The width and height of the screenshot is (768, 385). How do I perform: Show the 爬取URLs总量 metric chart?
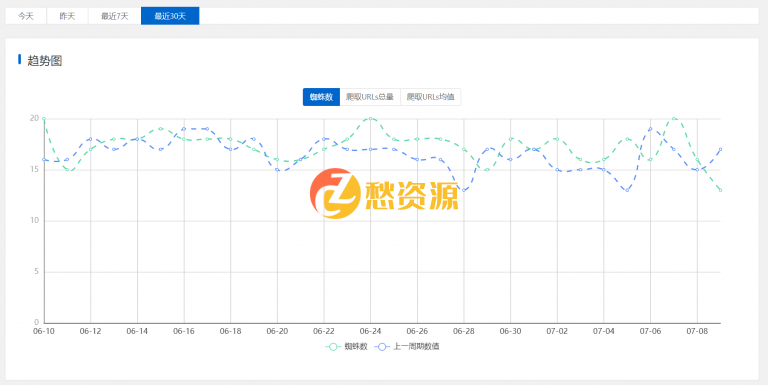[370, 97]
